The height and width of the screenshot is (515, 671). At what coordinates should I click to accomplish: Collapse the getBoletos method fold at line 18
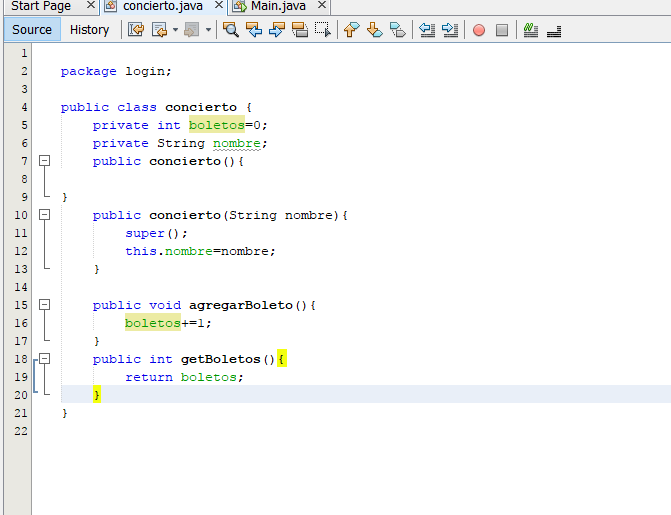pyautogui.click(x=45, y=358)
